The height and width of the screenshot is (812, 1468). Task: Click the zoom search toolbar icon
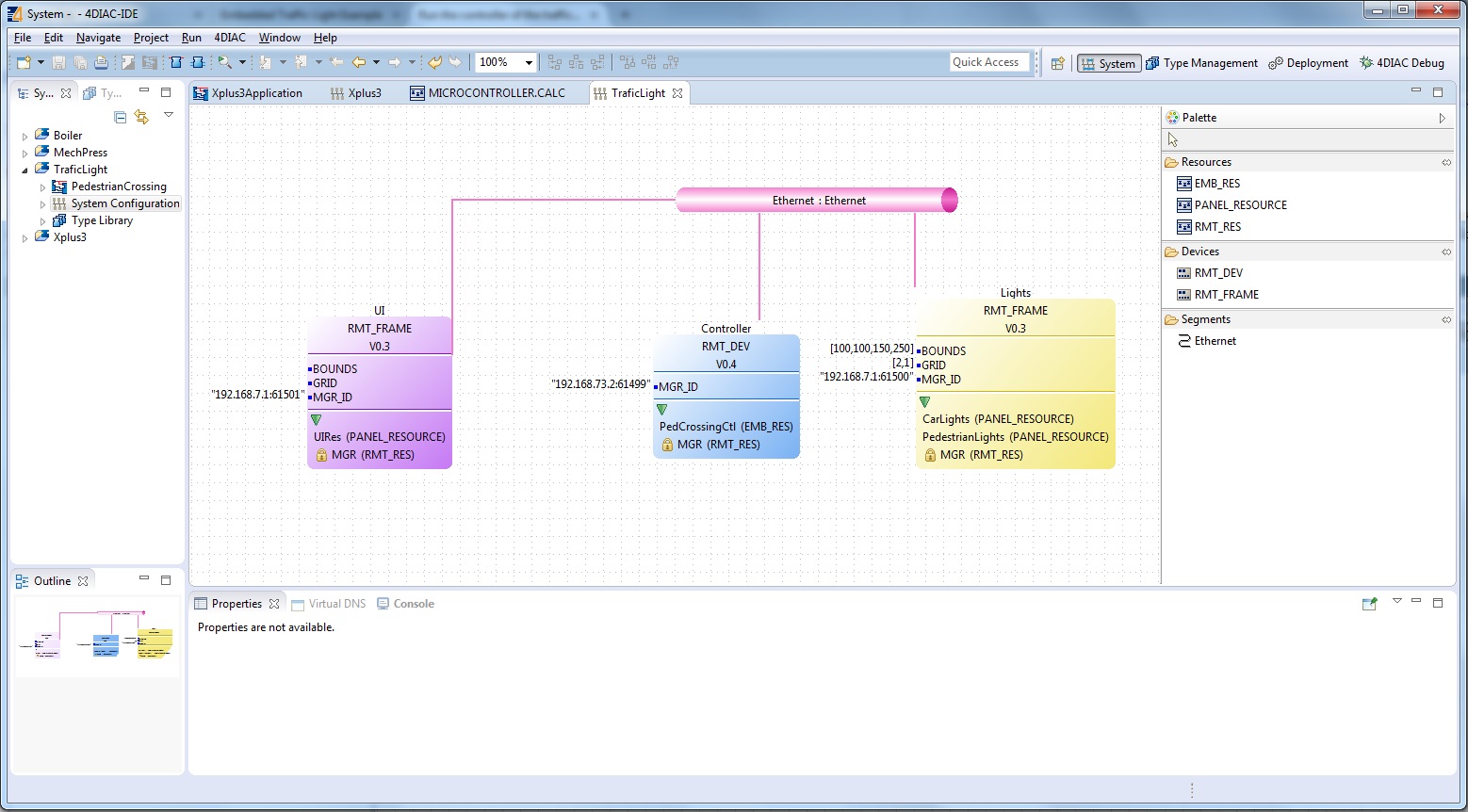pyautogui.click(x=224, y=63)
